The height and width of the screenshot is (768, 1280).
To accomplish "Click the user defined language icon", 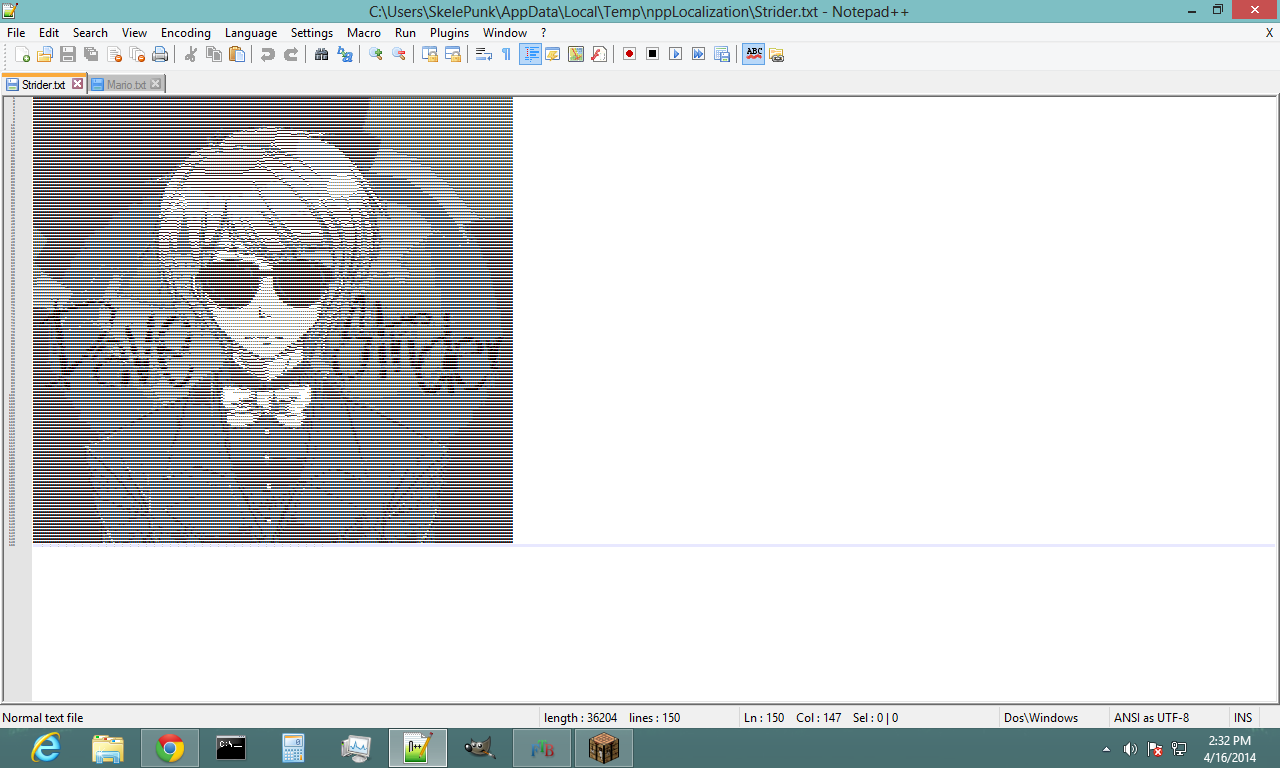I will point(553,54).
